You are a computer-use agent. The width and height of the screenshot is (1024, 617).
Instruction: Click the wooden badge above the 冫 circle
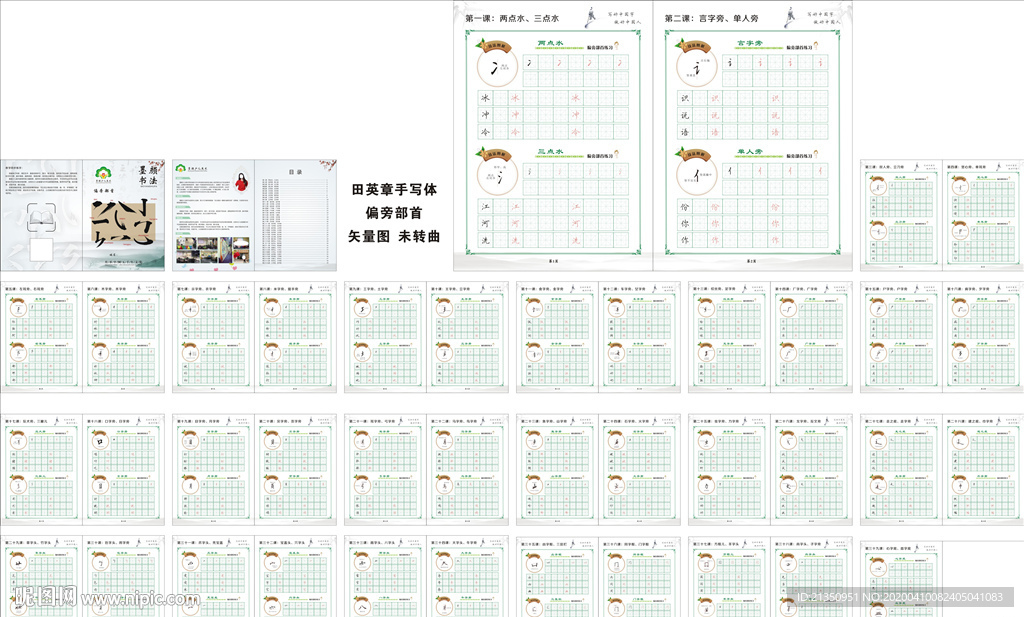493,46
